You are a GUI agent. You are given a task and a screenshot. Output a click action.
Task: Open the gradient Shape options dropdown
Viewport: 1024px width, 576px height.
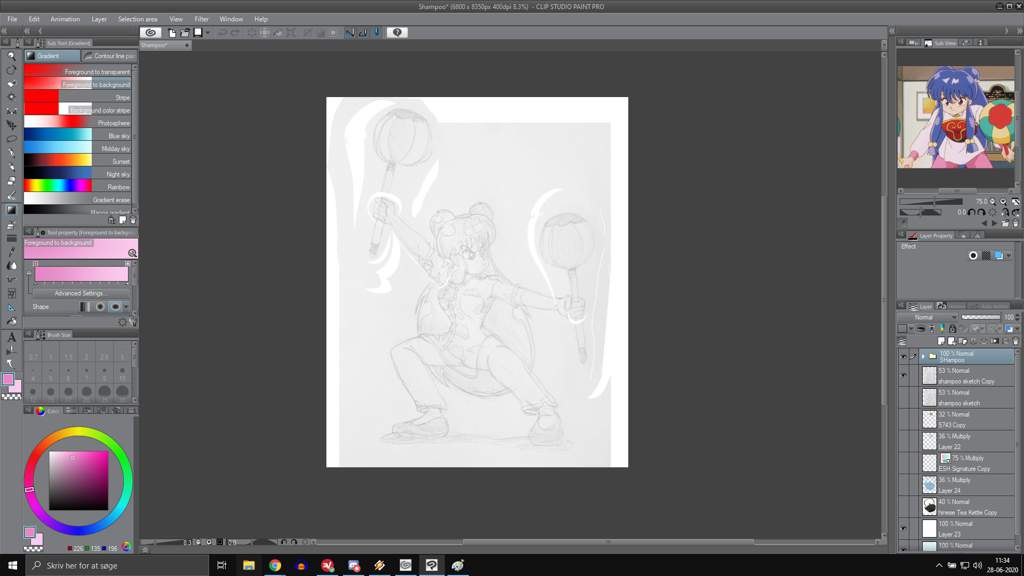click(x=126, y=306)
